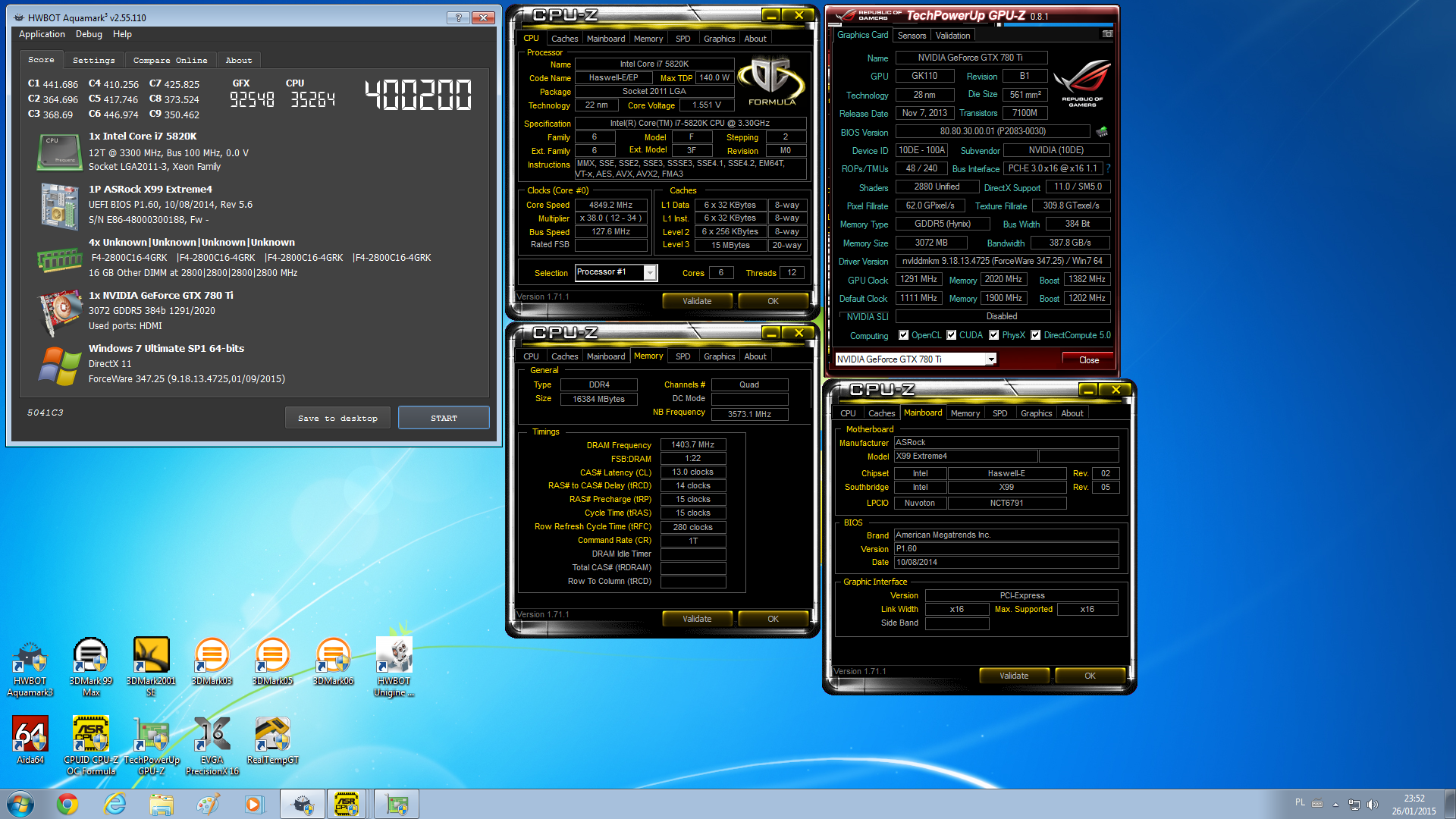Toggle the PhysX checkbox in GPU-Z
Image resolution: width=1456 pixels, height=819 pixels.
[993, 334]
